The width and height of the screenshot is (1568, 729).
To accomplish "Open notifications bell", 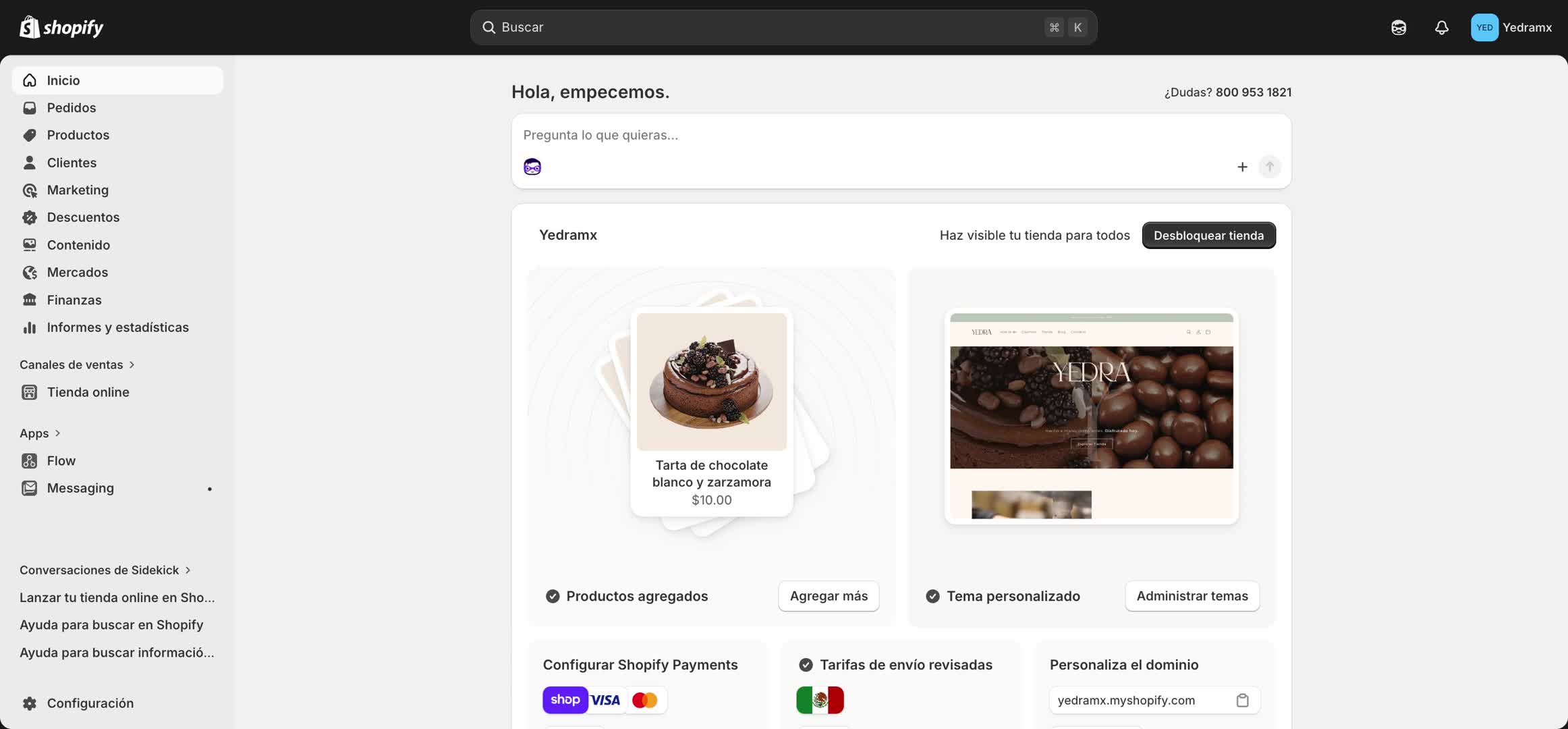I will click(1441, 28).
